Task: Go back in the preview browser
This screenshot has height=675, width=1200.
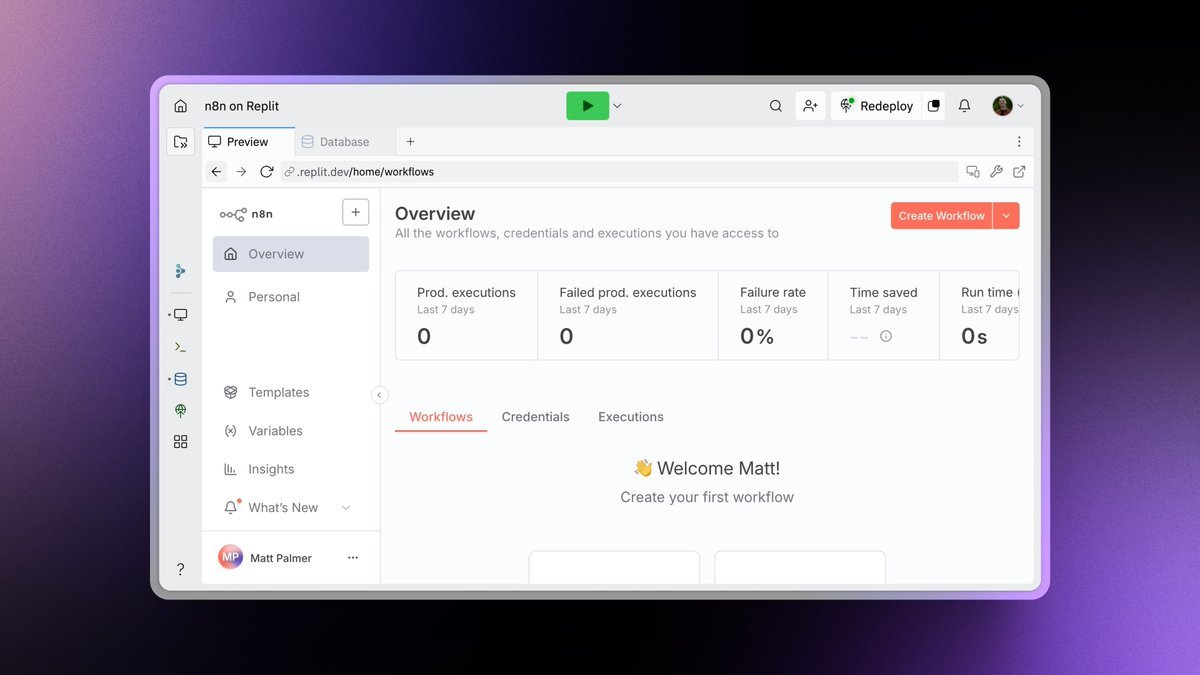Action: 216,172
